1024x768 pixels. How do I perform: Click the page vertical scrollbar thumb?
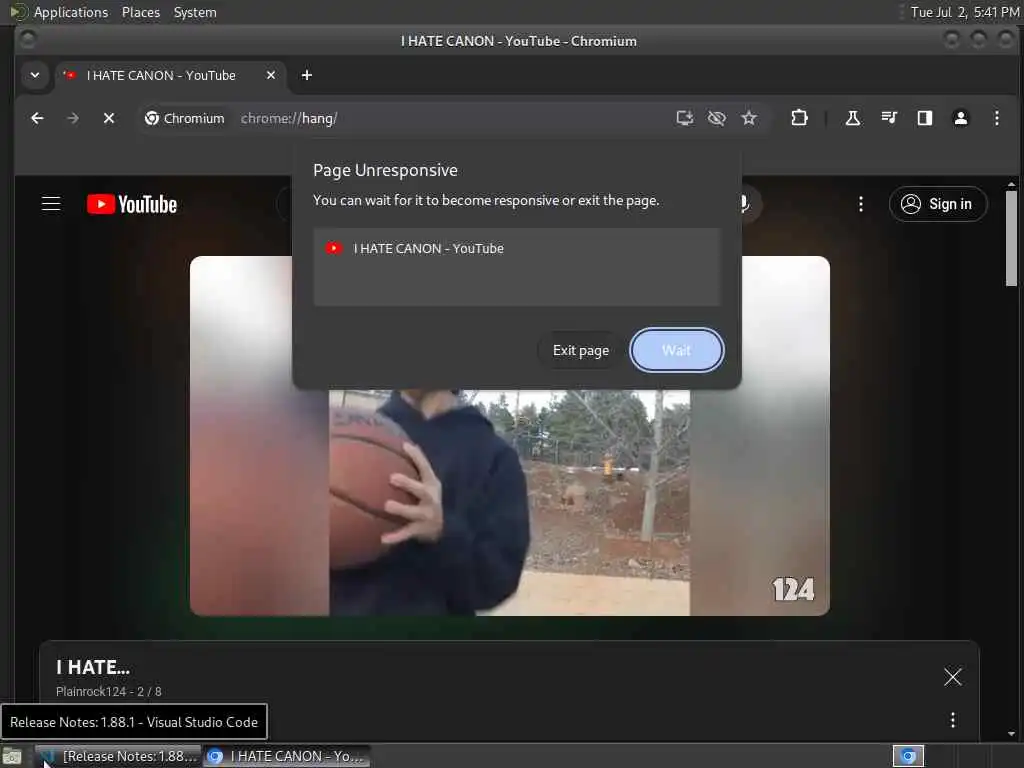(1011, 238)
